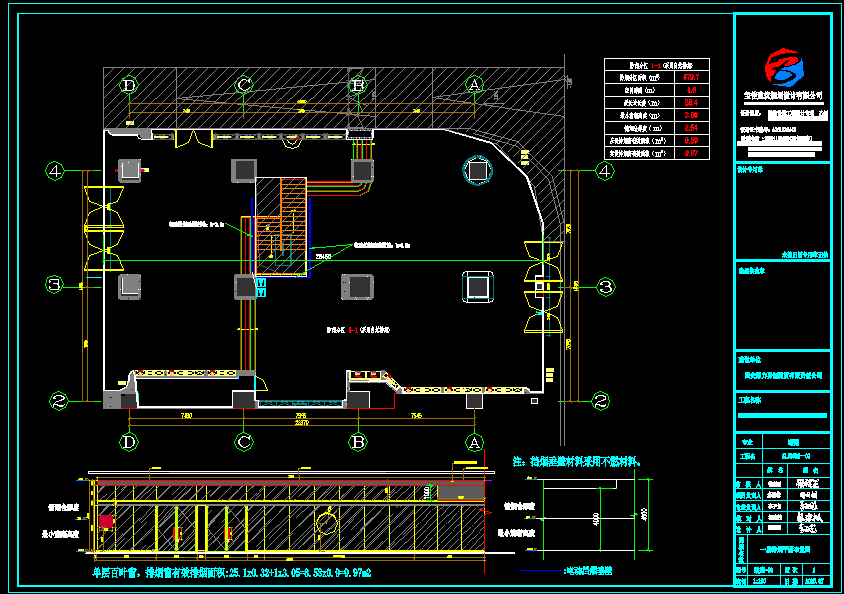The width and height of the screenshot is (844, 594).
Task: Click the yellow circle in elevation view
Action: [x=326, y=522]
